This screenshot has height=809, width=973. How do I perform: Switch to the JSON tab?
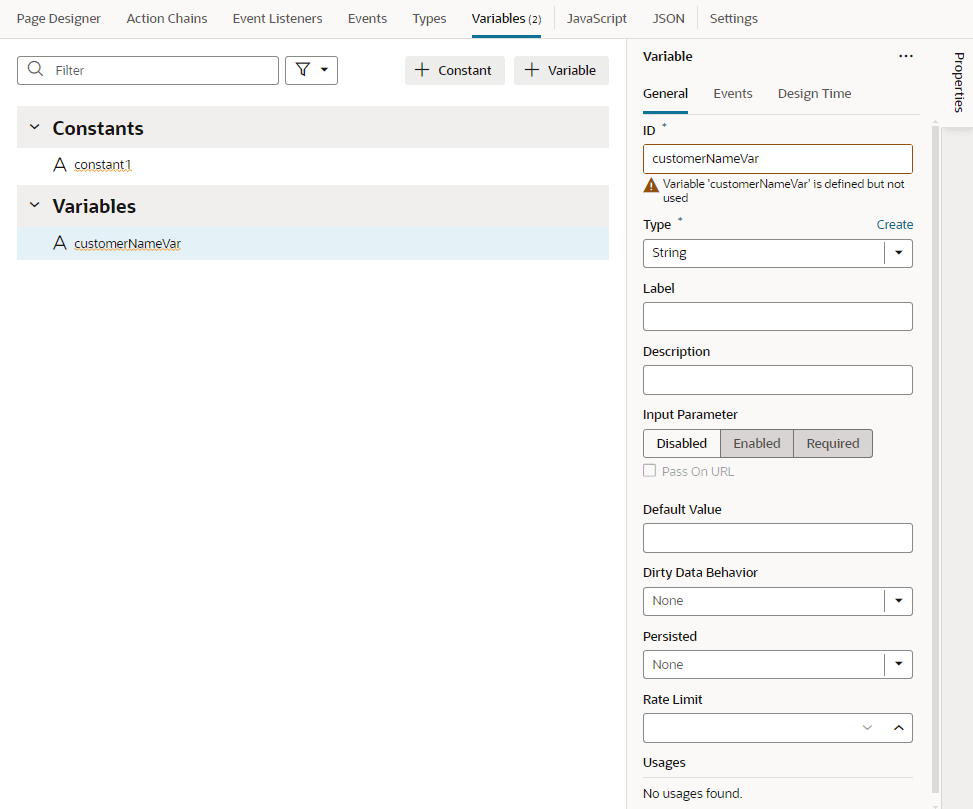(x=667, y=18)
